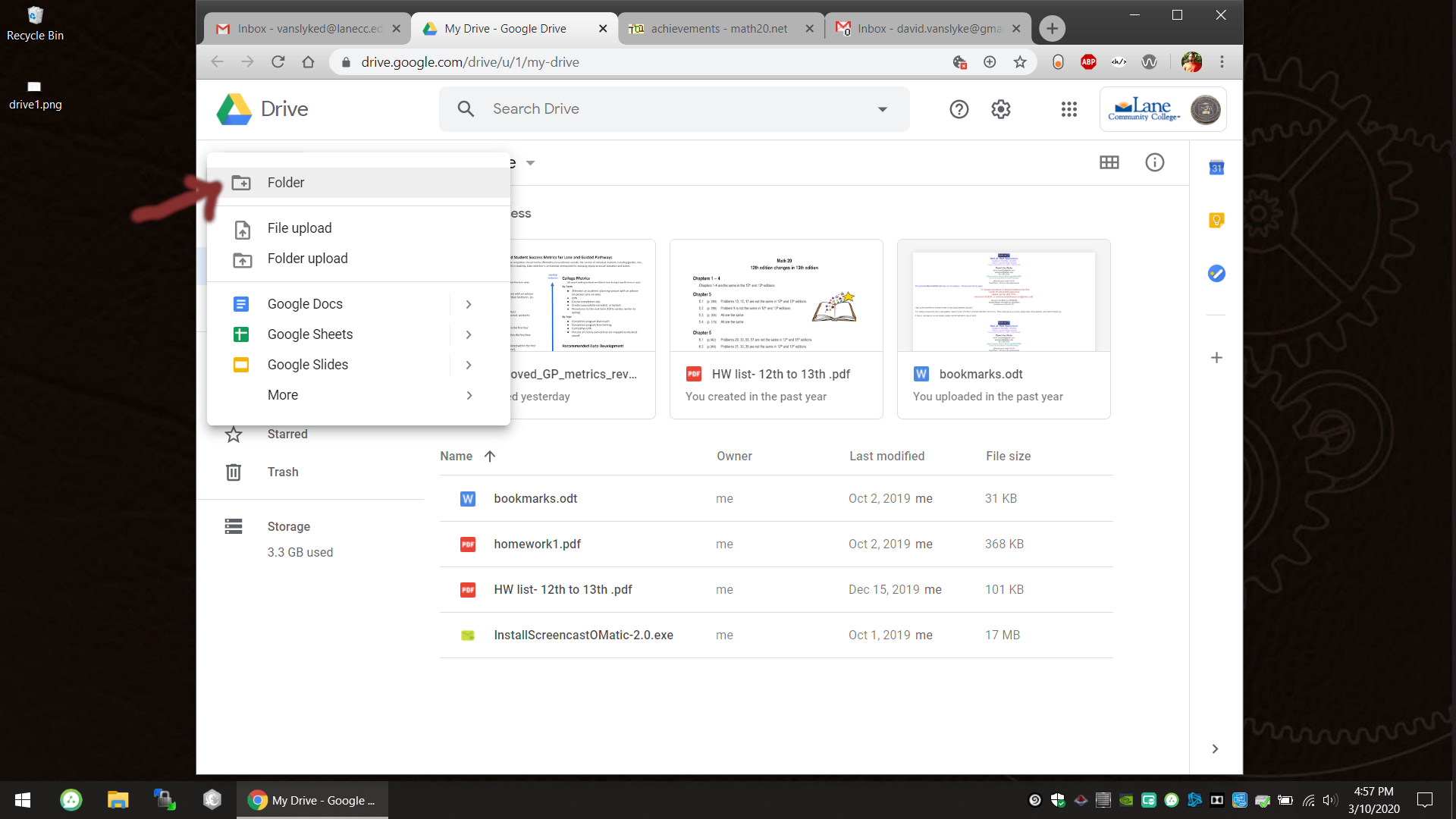Expand search options dropdown arrow
The height and width of the screenshot is (819, 1456).
click(x=883, y=109)
